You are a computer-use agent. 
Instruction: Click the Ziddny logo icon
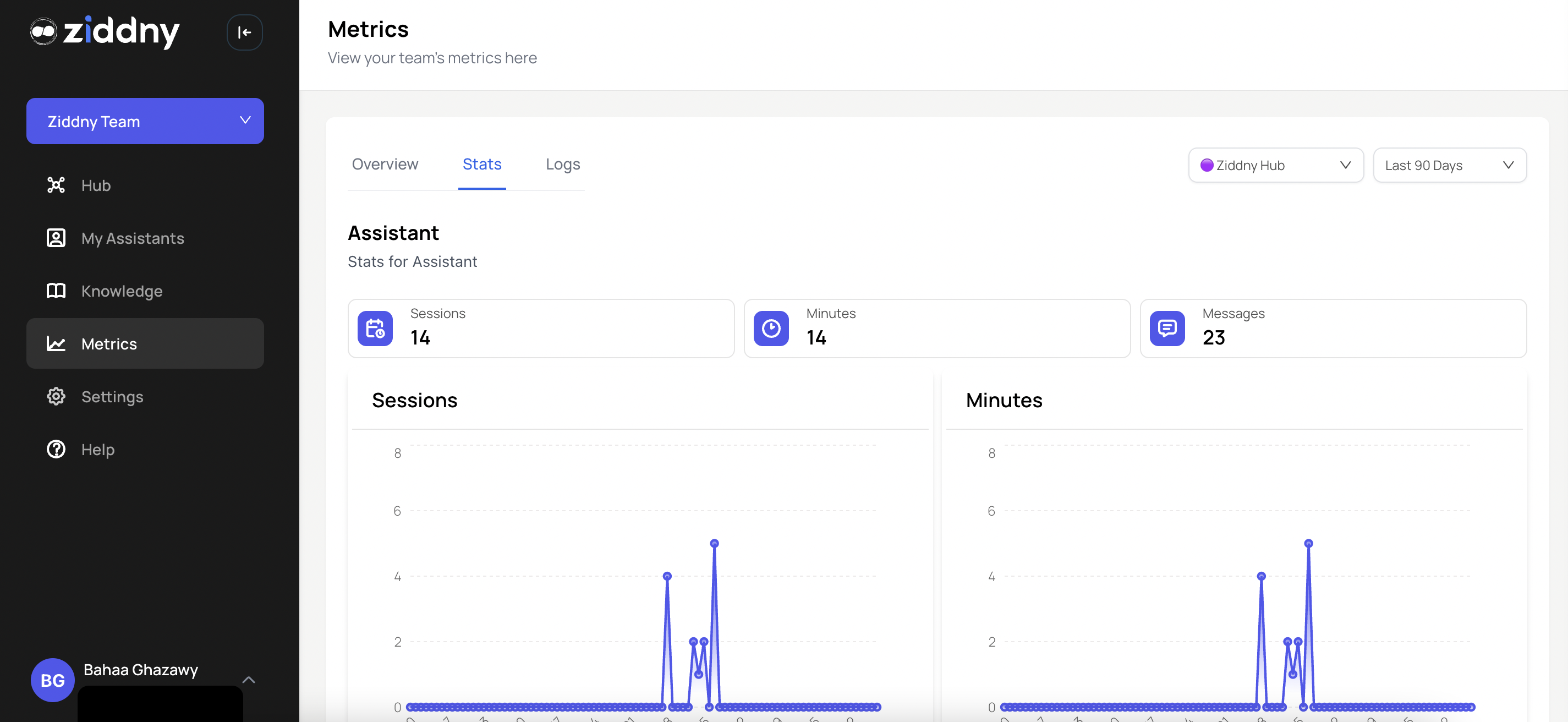pos(43,31)
